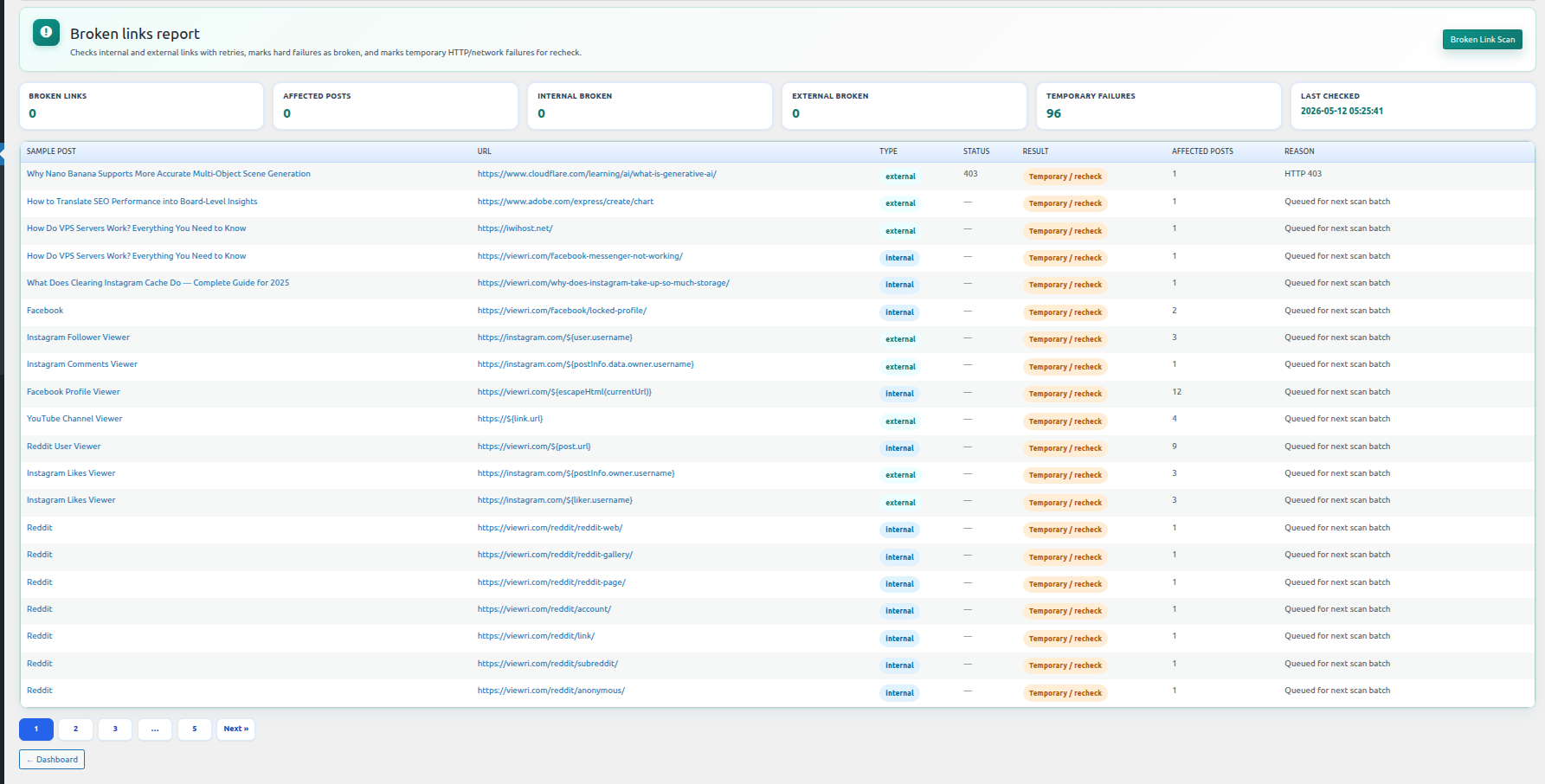Open postInfo.data.owner.username URL

(585, 364)
